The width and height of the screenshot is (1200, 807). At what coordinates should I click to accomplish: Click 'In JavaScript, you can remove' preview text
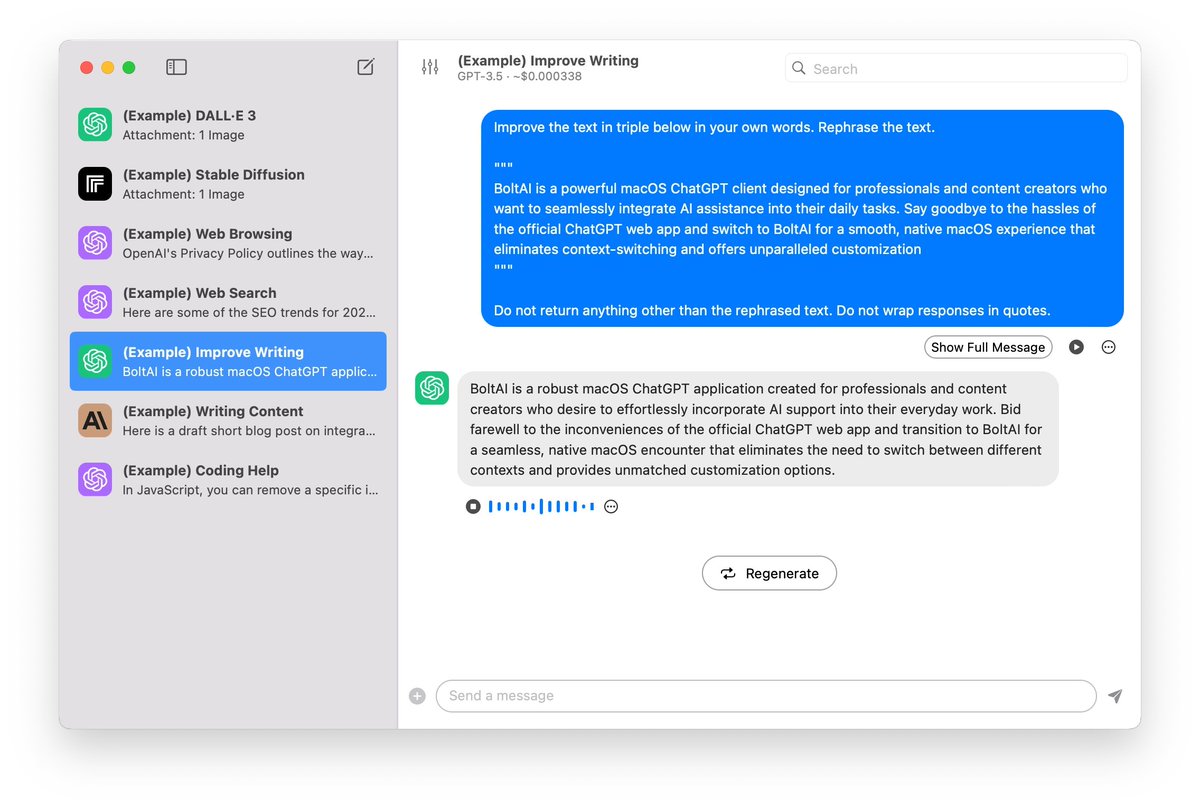click(x=250, y=490)
